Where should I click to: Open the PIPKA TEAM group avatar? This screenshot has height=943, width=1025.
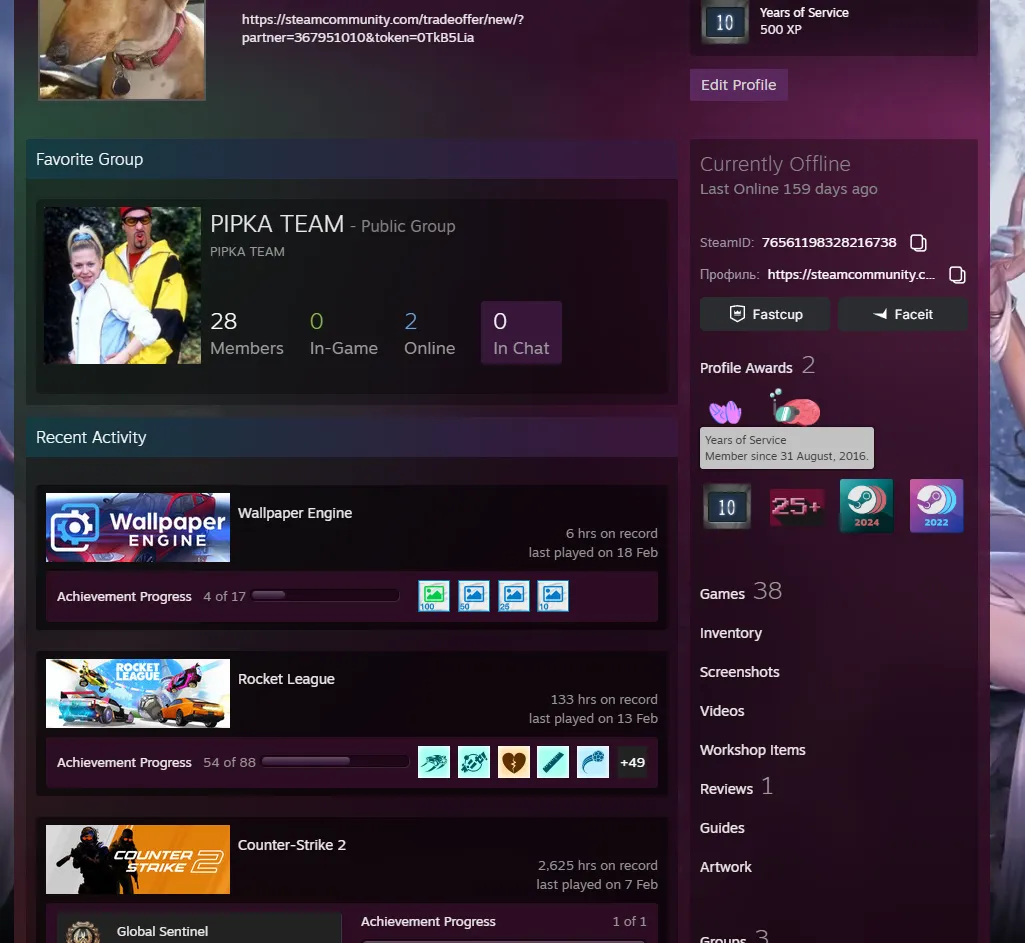122,286
